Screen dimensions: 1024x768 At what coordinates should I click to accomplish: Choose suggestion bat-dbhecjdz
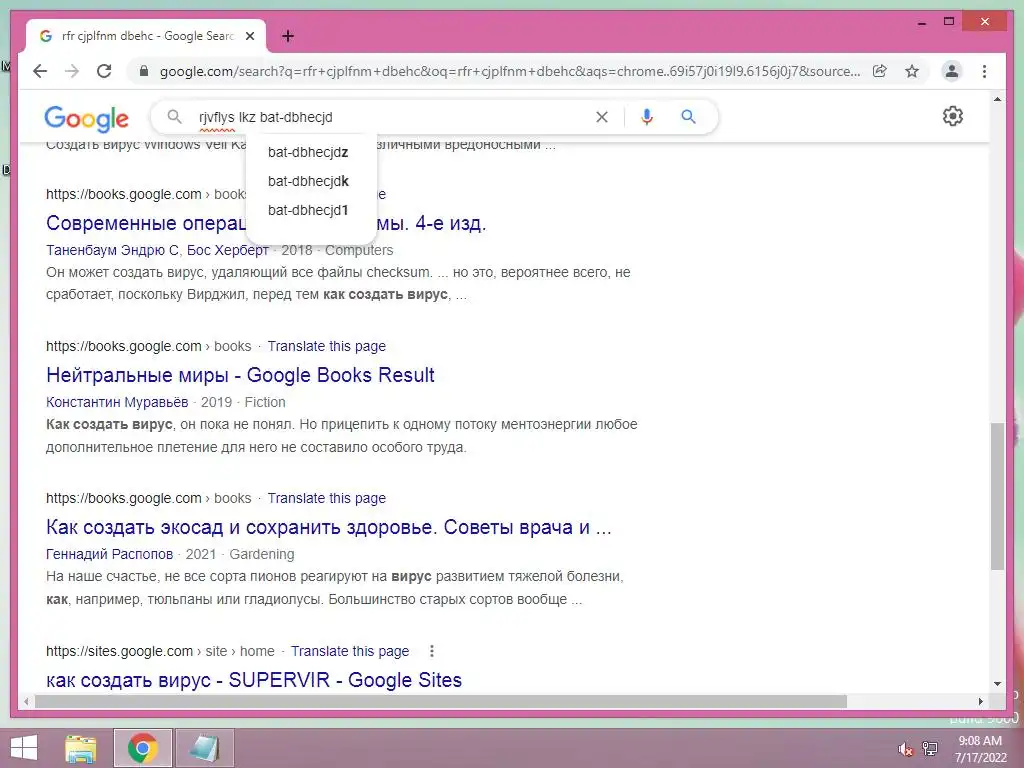click(x=308, y=152)
